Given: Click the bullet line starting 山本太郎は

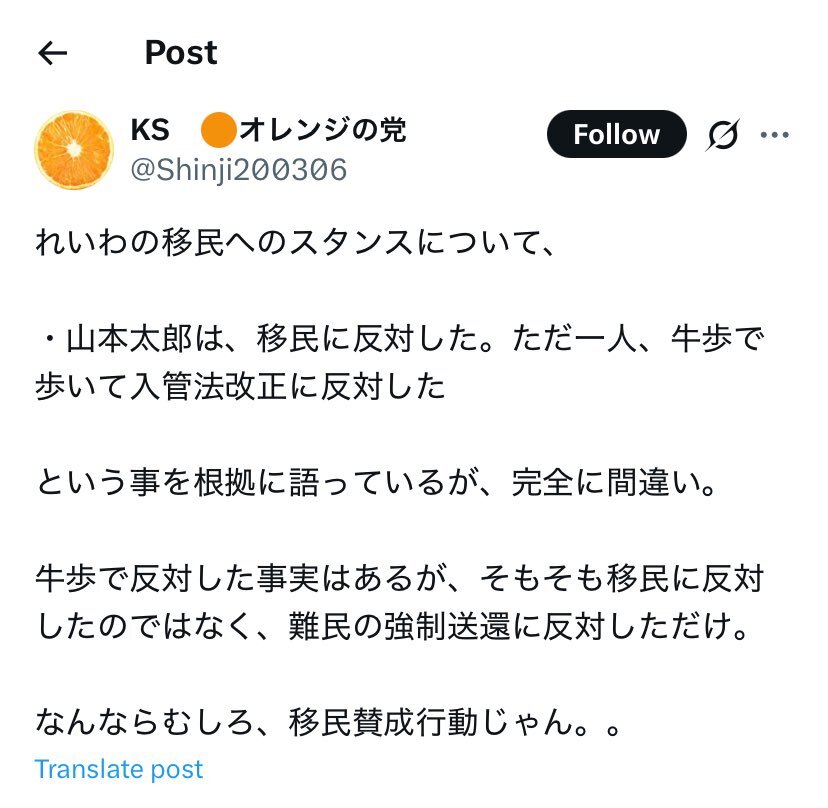Looking at the screenshot, I should (400, 339).
